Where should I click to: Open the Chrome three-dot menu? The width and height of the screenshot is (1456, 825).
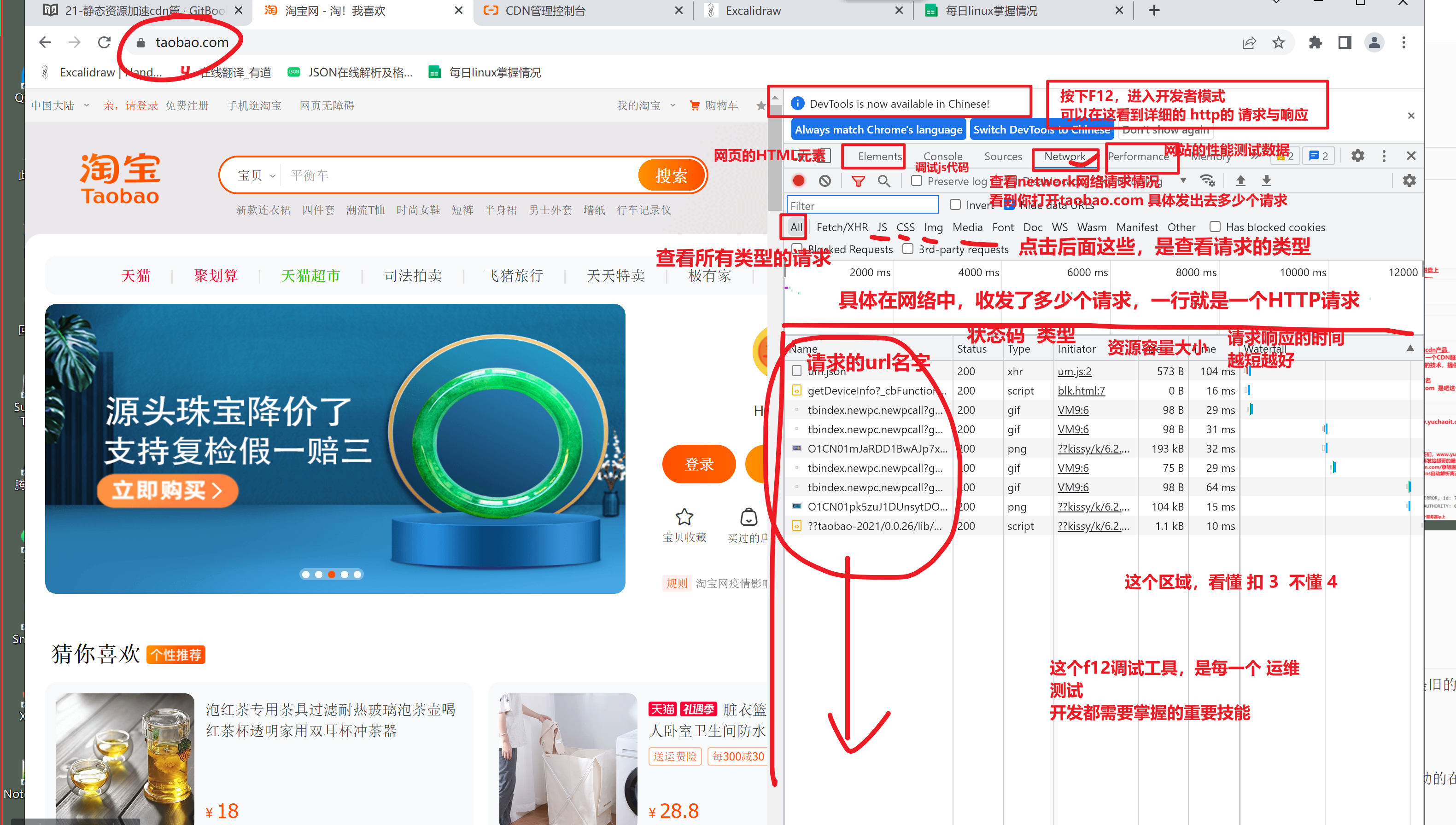[x=1404, y=42]
